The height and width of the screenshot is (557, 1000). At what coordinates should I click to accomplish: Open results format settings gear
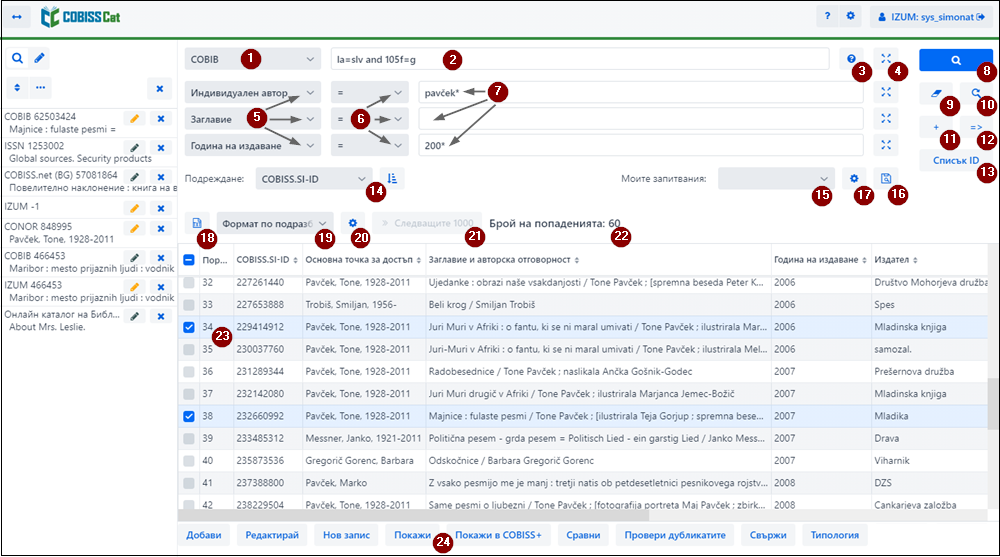[x=353, y=223]
